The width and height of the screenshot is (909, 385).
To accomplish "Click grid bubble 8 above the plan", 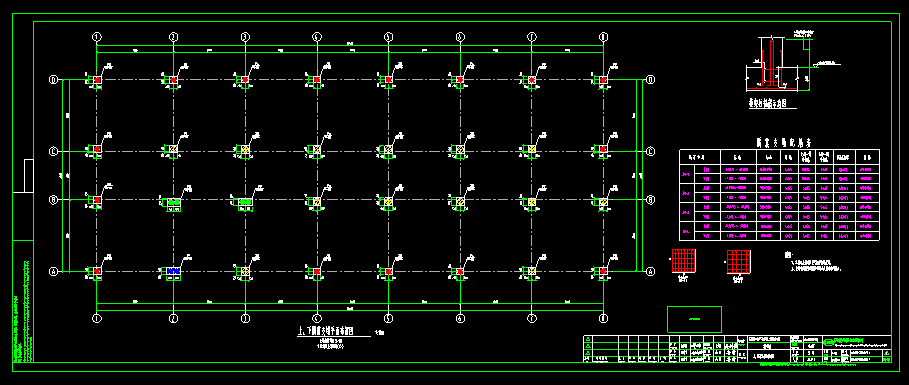I will (603, 37).
